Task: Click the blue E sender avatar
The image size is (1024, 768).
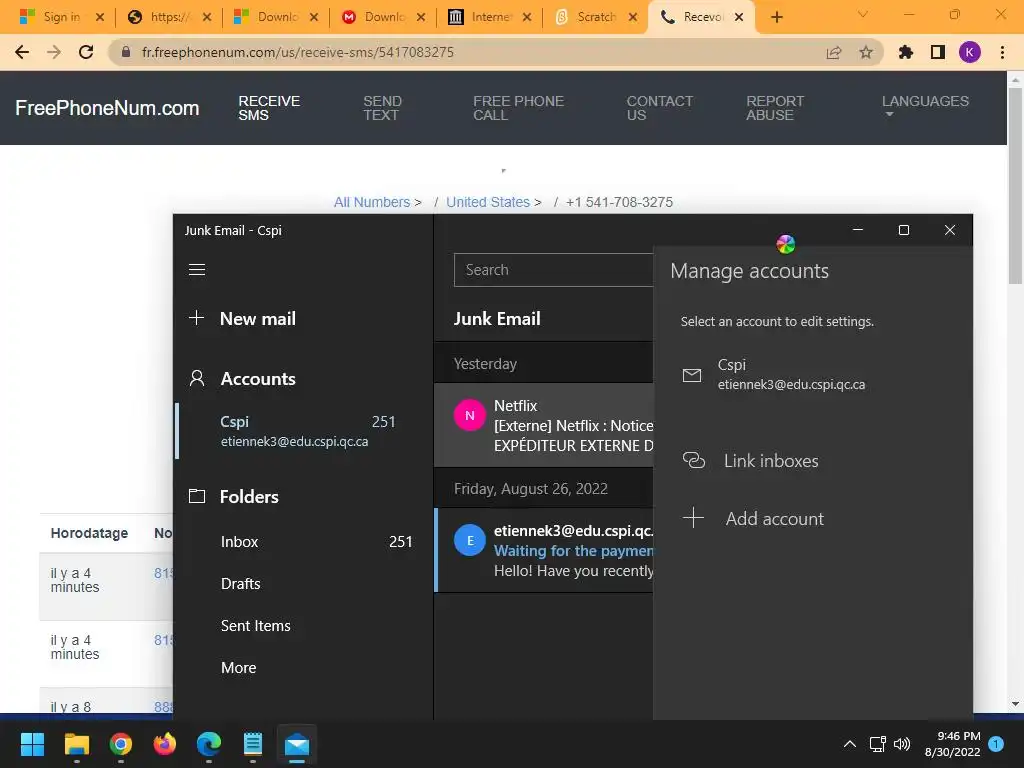Action: coord(470,540)
